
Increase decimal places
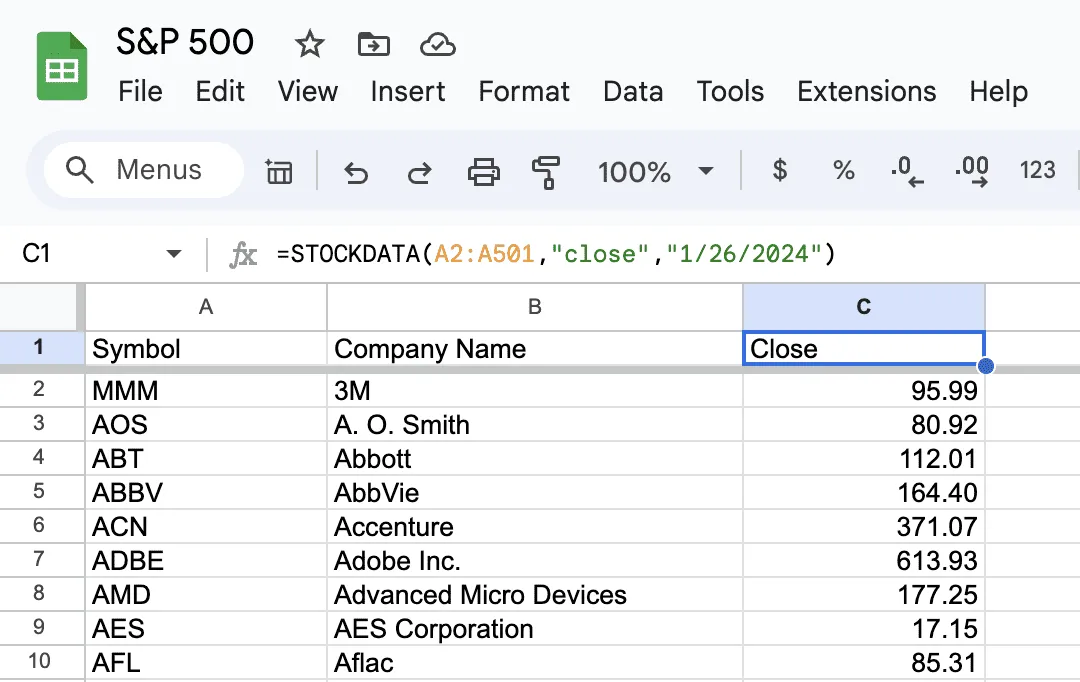[x=972, y=171]
